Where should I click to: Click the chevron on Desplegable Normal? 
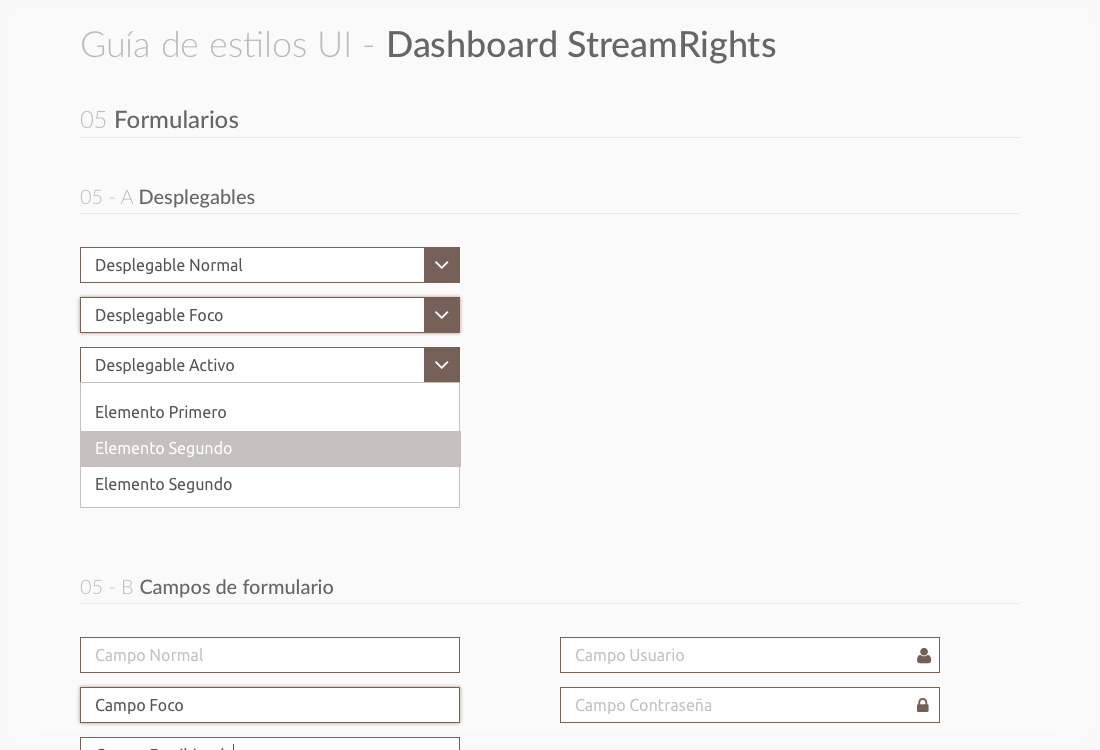pyautogui.click(x=441, y=265)
